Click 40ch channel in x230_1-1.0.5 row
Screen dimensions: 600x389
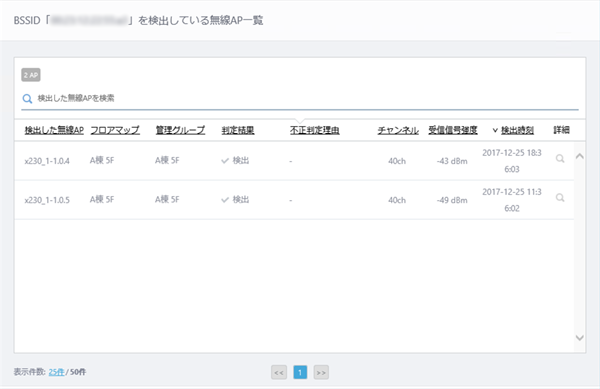[x=397, y=200]
